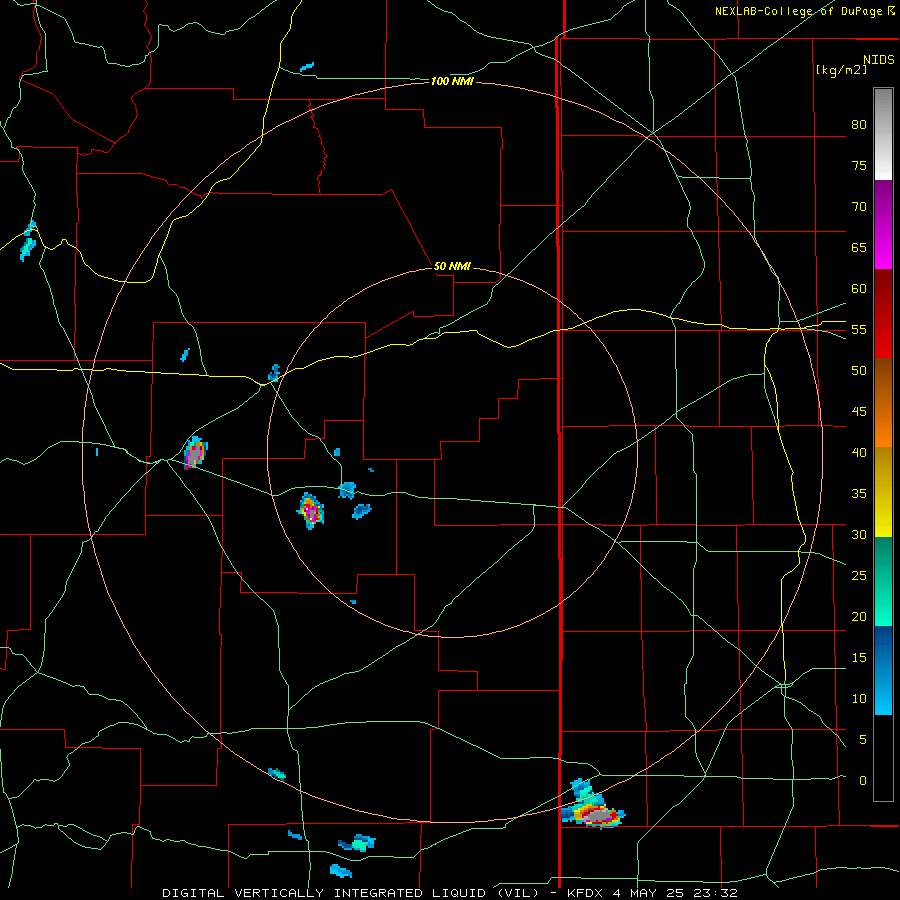Screen dimensions: 900x900
Task: Select the 50 NMI range ring label
Action: 452,266
